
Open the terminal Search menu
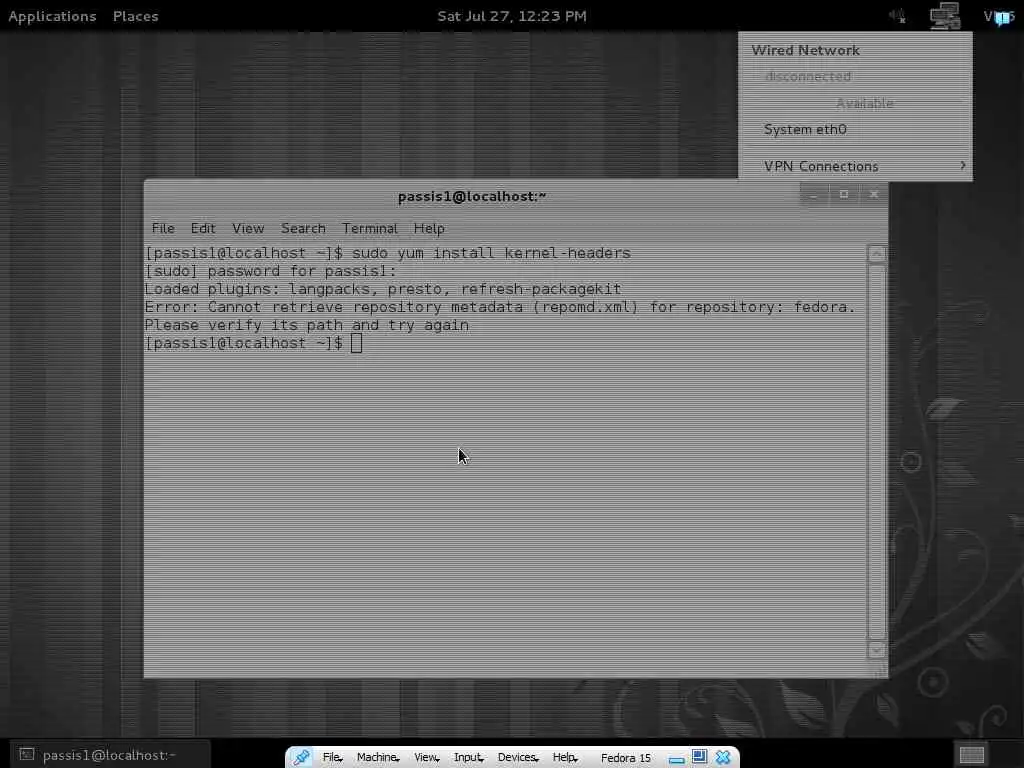(303, 228)
